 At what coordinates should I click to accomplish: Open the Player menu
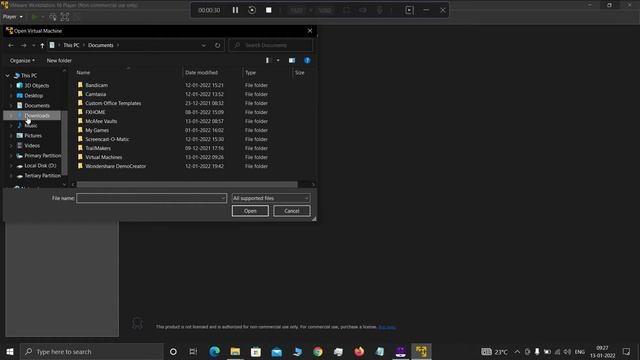coord(12,17)
